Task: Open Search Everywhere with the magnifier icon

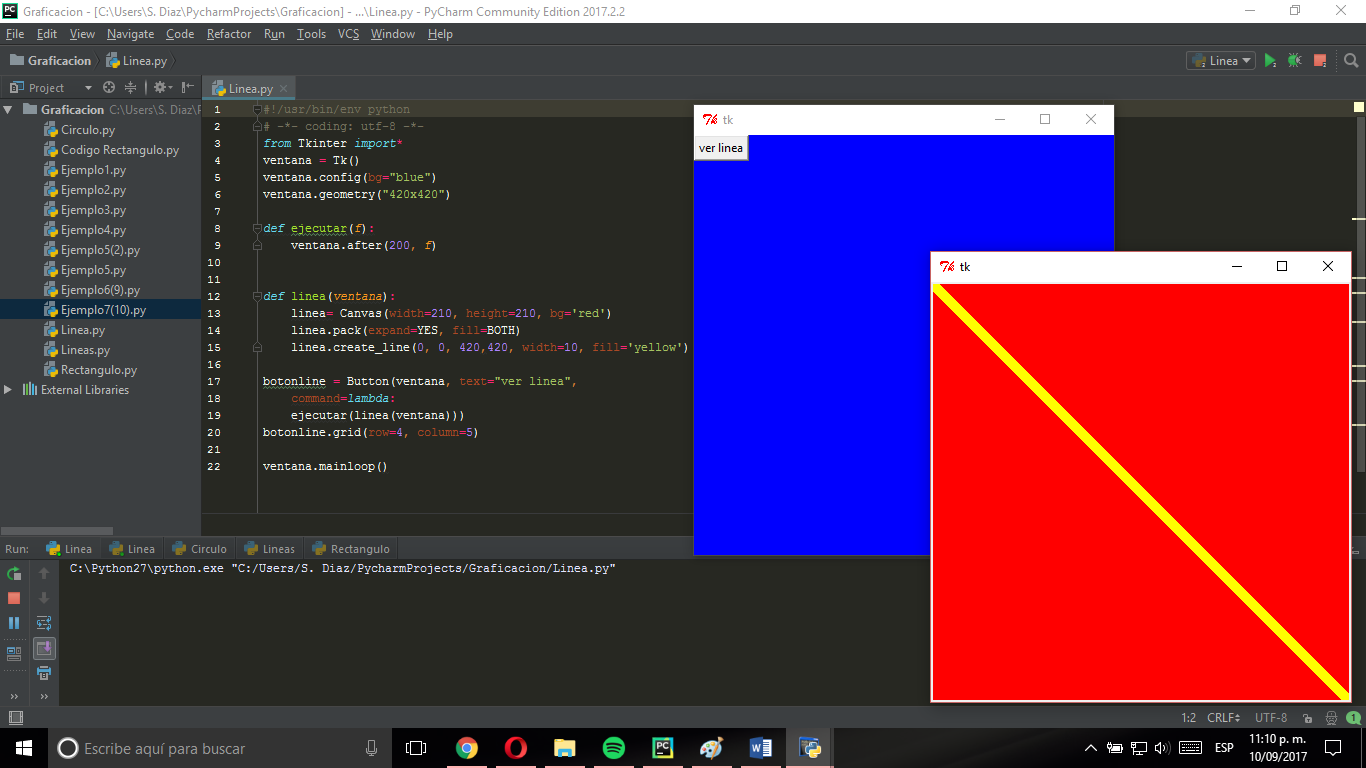Action: [1352, 60]
